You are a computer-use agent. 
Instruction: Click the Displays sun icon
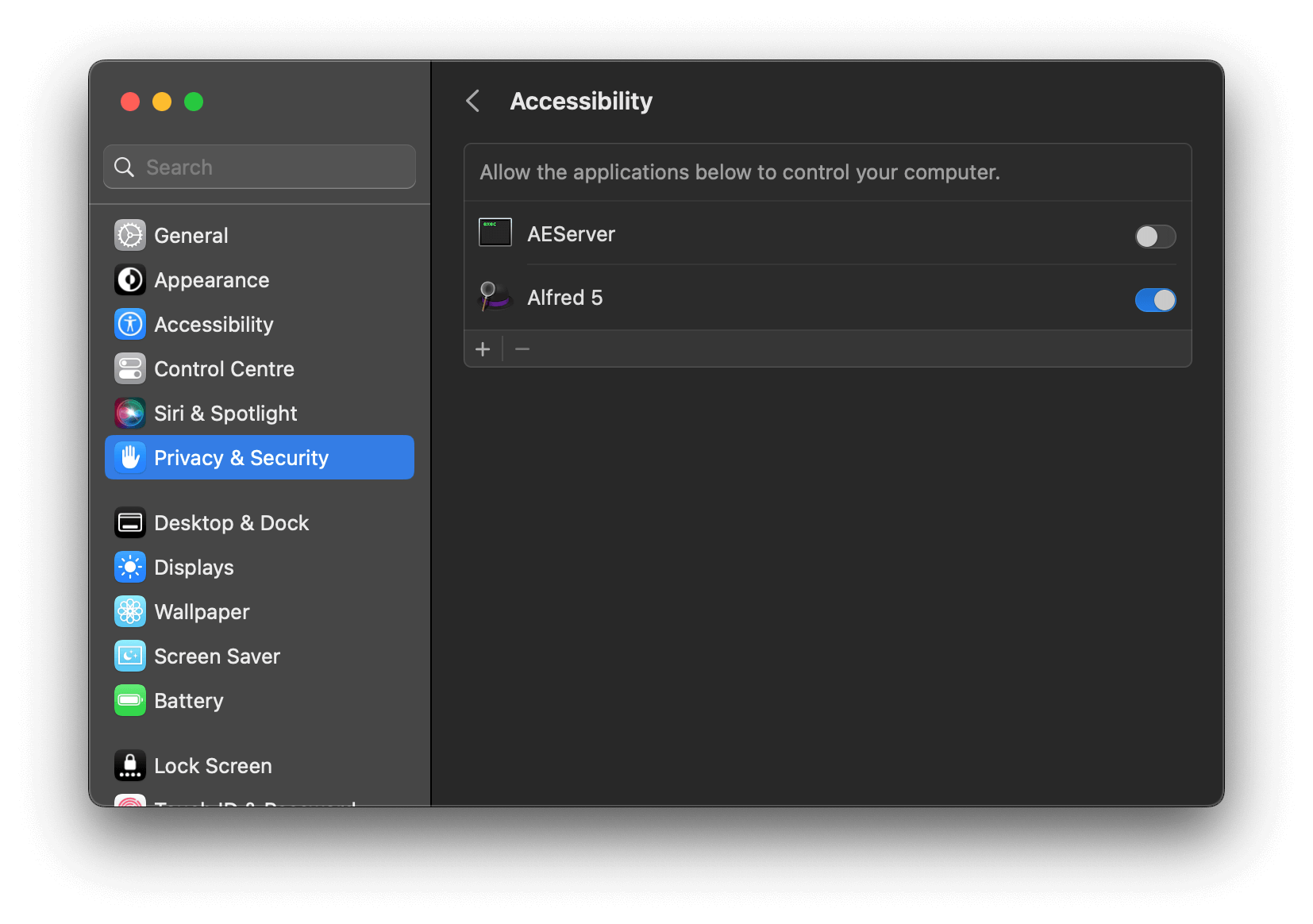click(x=130, y=568)
